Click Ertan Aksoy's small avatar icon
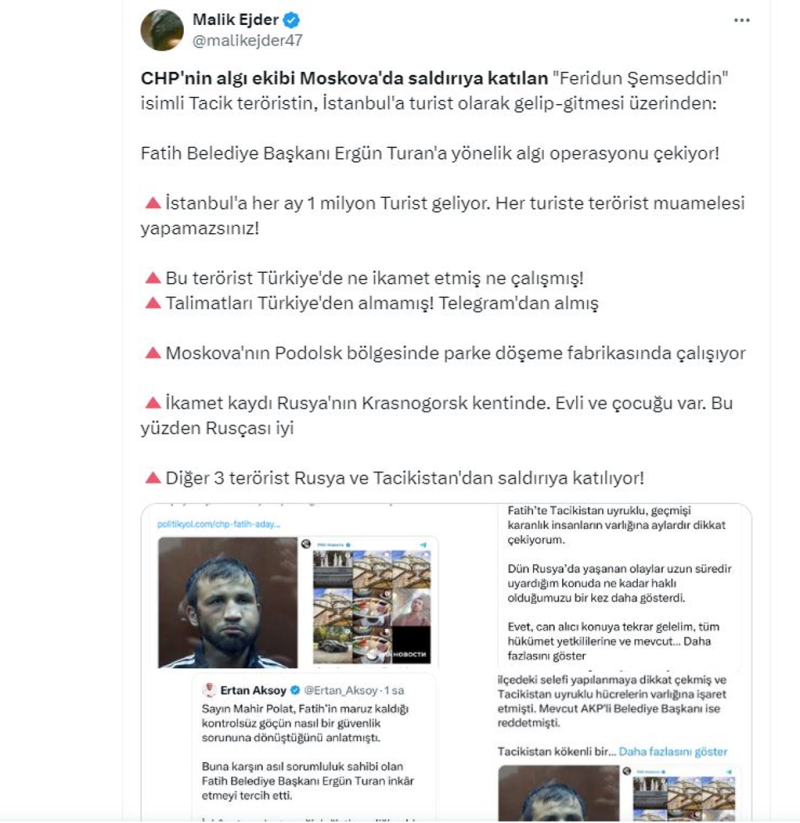This screenshot has height=823, width=800. (x=209, y=690)
